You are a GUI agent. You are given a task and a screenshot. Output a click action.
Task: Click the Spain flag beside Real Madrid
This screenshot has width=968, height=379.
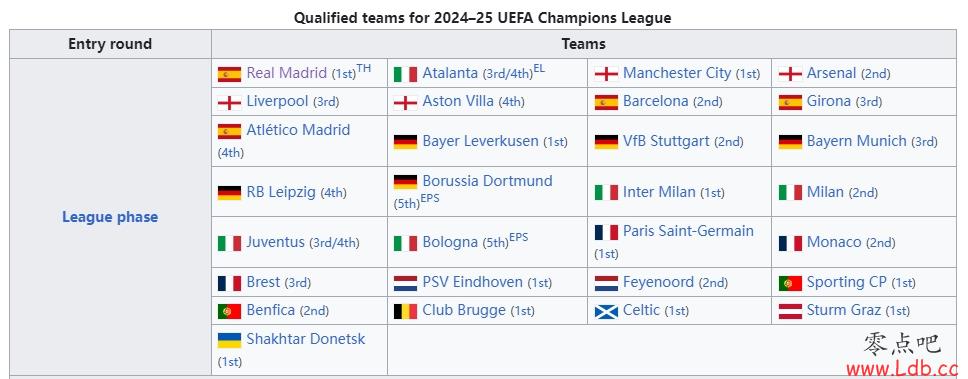pos(229,74)
